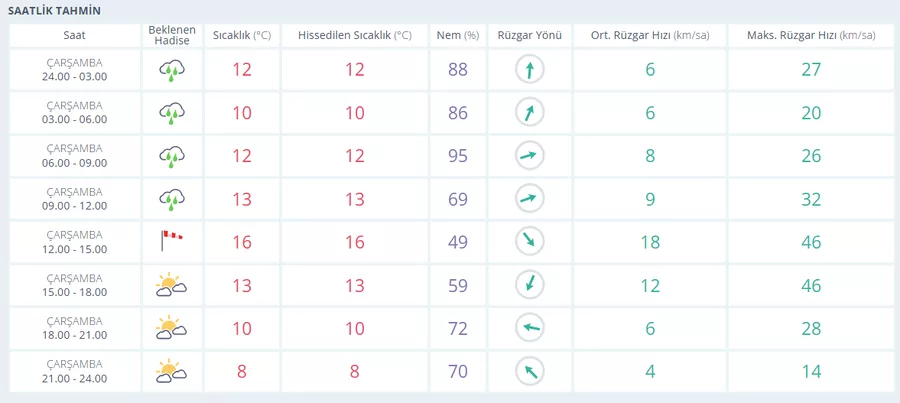Select the 'Hissedilen Sıcaklık (°C)' column header

tap(355, 35)
